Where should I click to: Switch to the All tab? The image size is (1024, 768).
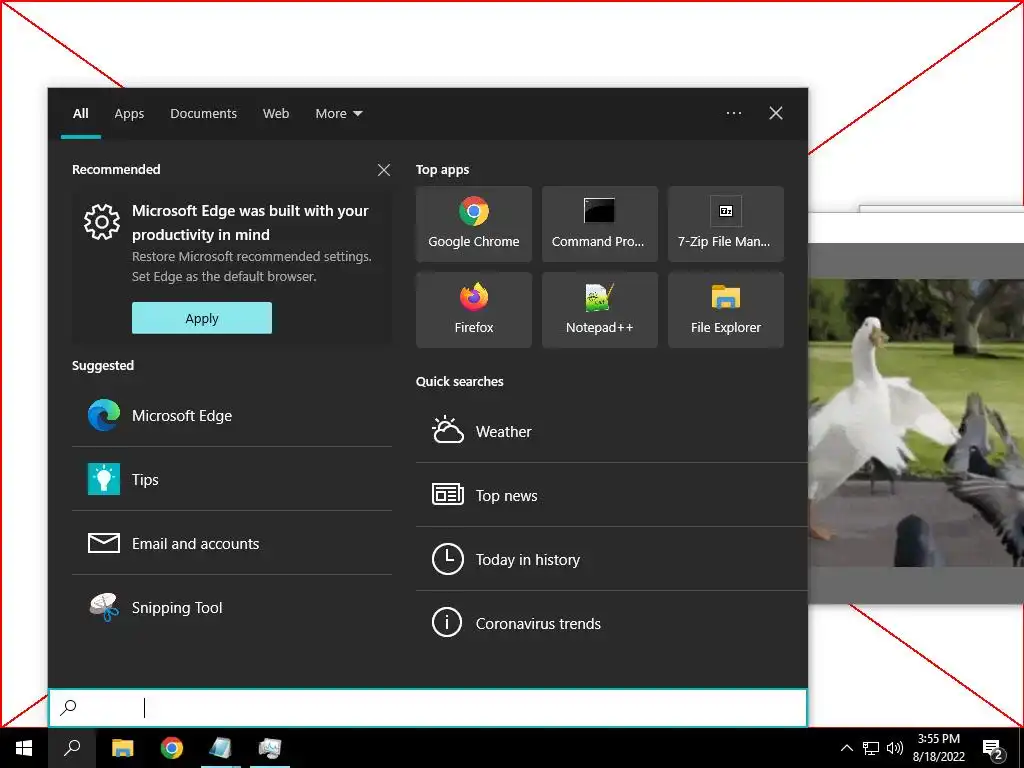click(x=80, y=114)
